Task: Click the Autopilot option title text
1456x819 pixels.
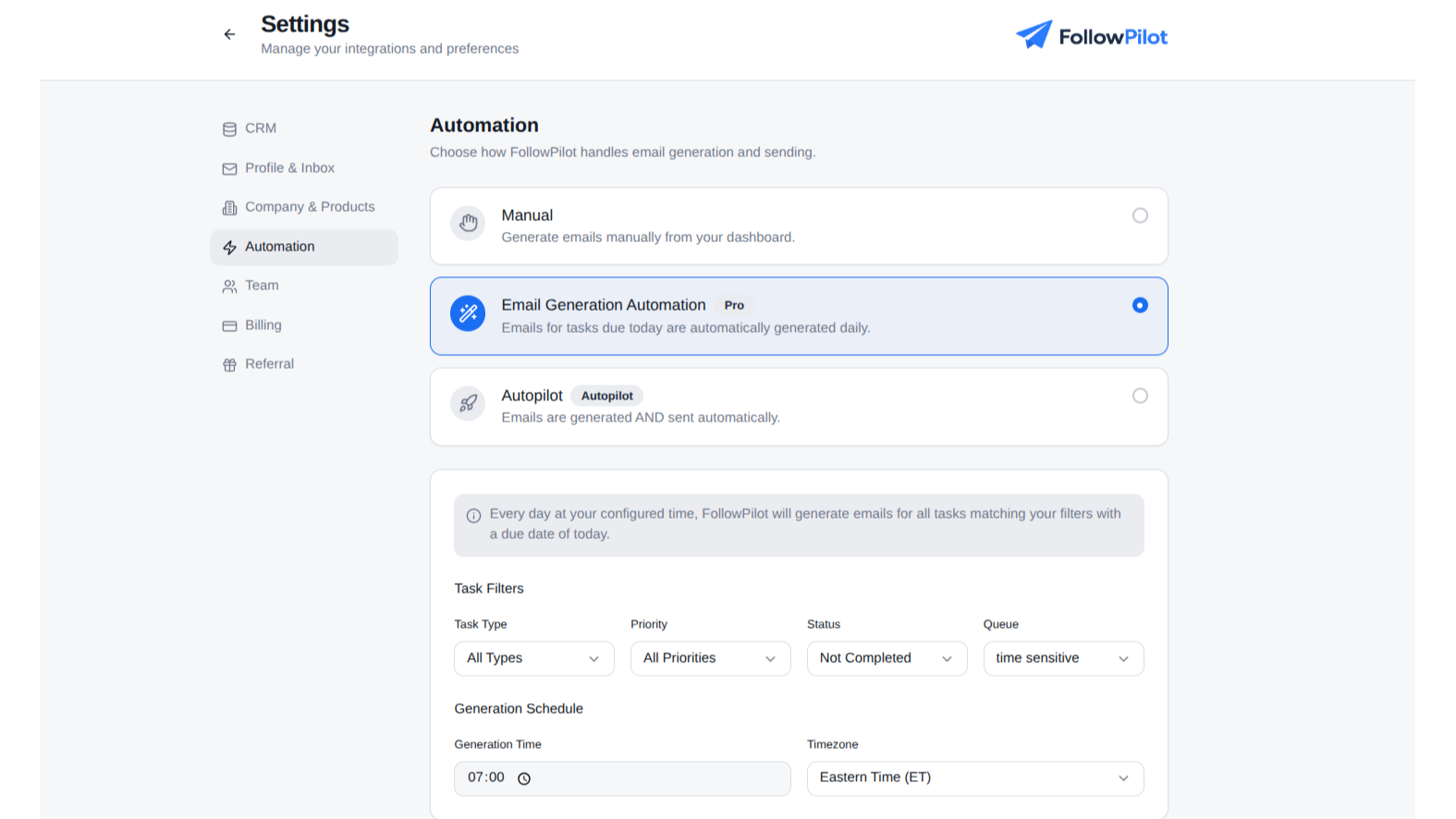Action: point(532,396)
